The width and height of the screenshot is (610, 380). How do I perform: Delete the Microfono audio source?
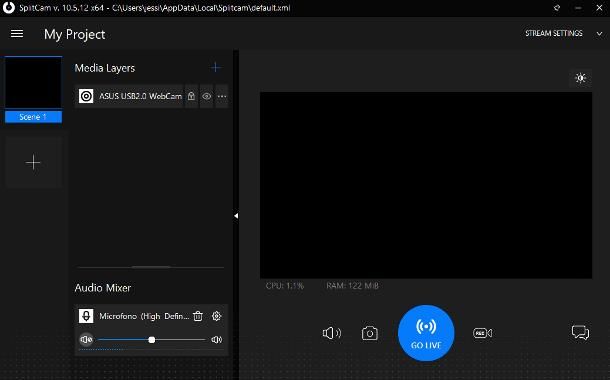coord(198,316)
